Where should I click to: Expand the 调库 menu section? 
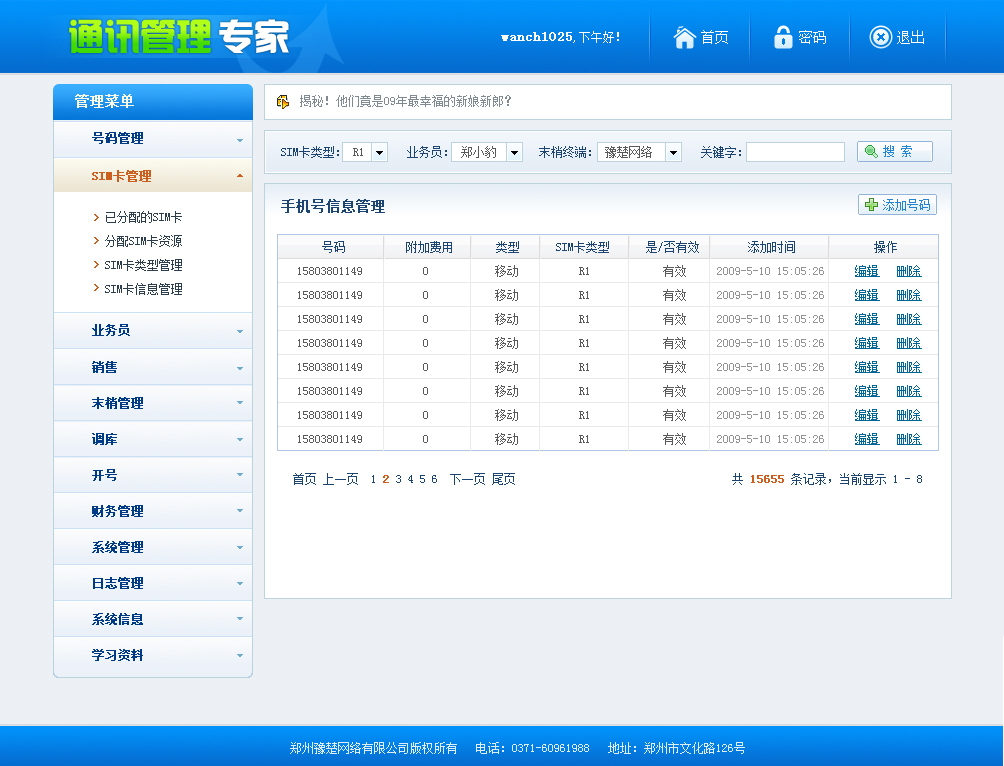[x=153, y=439]
